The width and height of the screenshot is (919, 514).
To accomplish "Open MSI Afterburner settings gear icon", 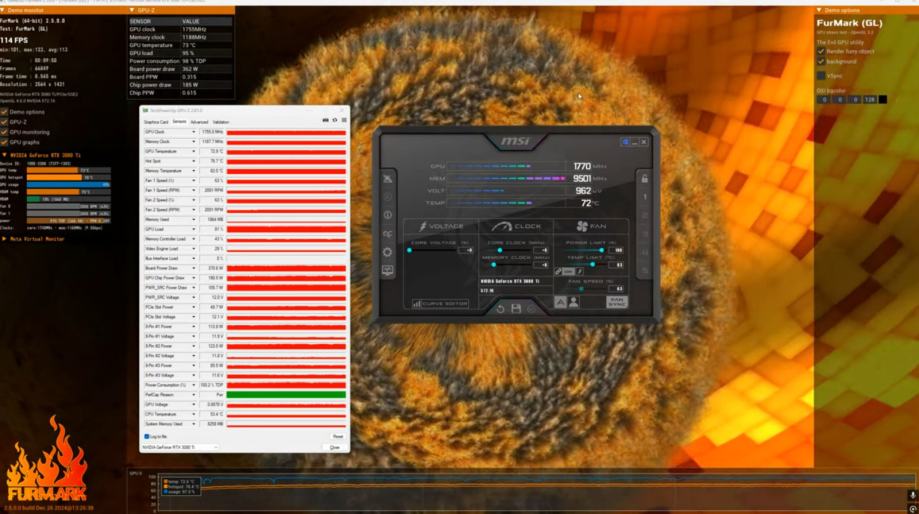I will pyautogui.click(x=387, y=252).
